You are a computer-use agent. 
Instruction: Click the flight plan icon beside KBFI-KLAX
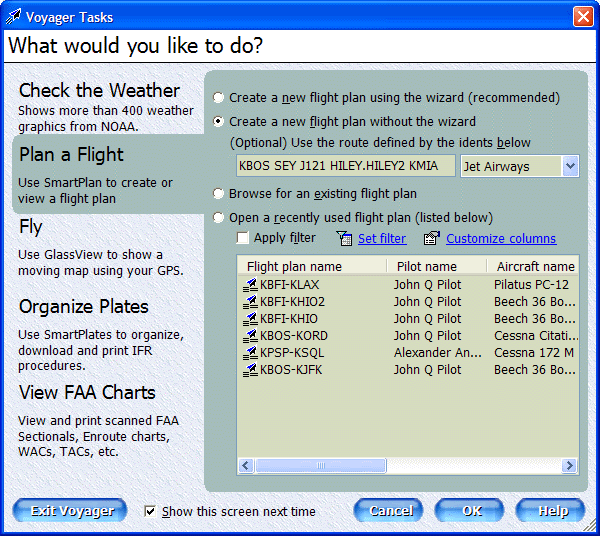click(251, 285)
